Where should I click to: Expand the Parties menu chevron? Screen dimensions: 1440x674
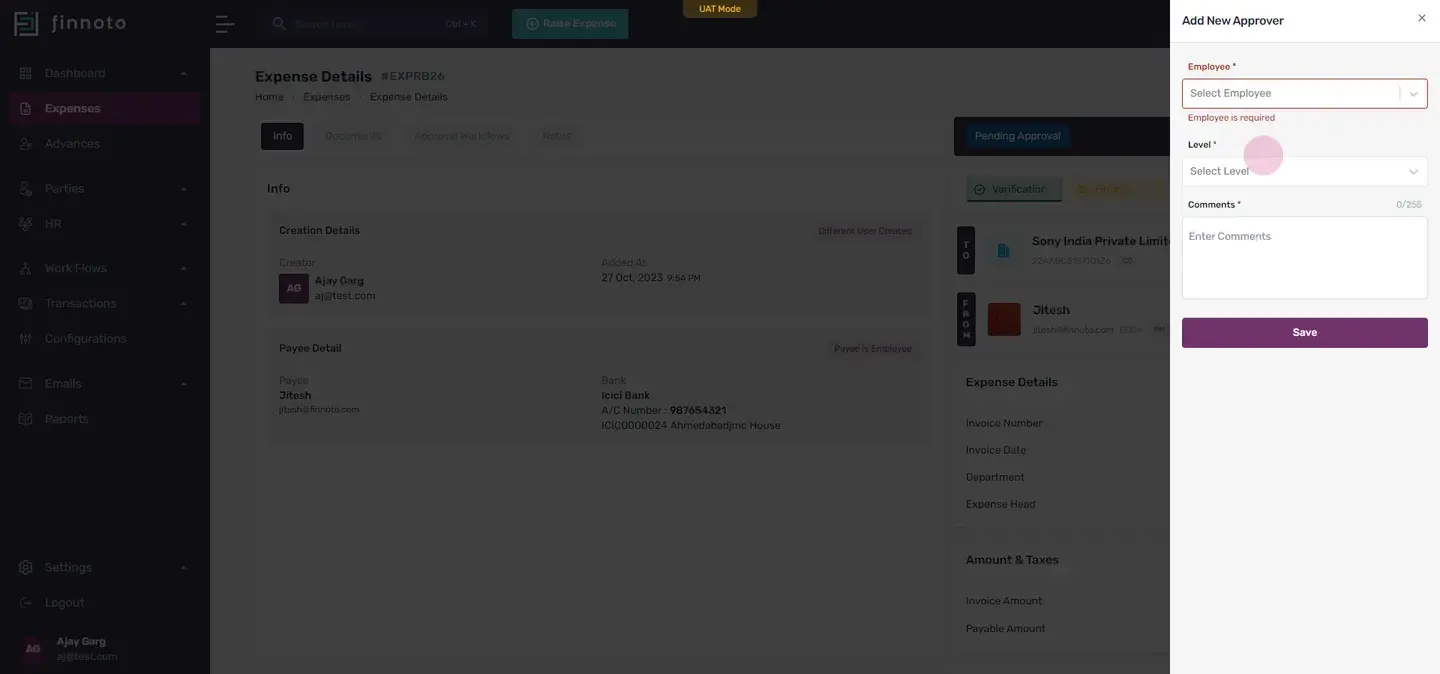click(184, 189)
